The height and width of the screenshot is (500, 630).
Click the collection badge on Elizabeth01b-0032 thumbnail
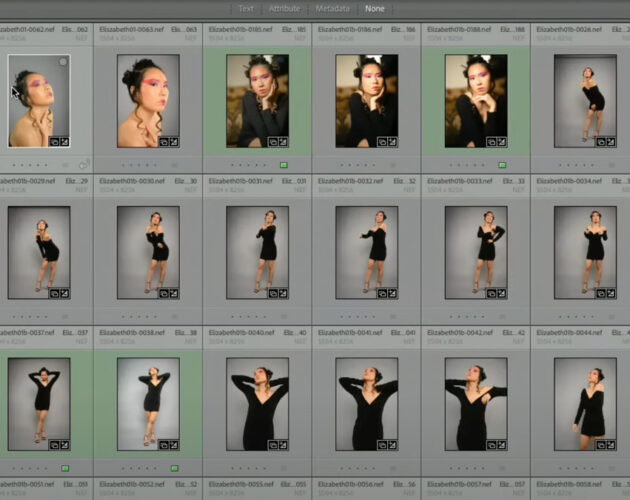(x=382, y=293)
